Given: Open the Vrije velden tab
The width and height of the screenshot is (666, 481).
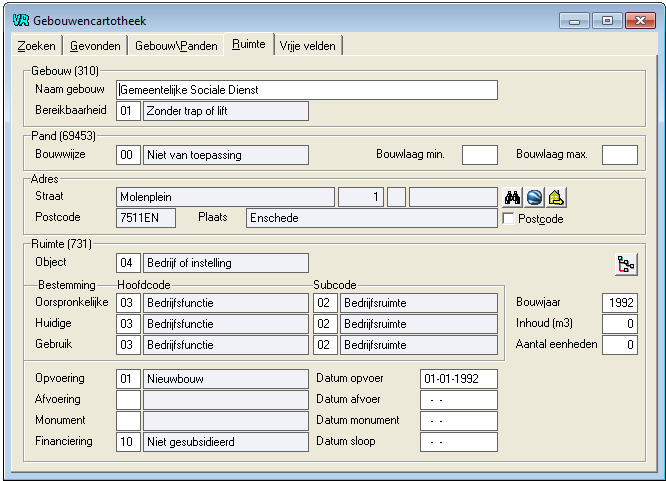Looking at the screenshot, I should pos(308,45).
